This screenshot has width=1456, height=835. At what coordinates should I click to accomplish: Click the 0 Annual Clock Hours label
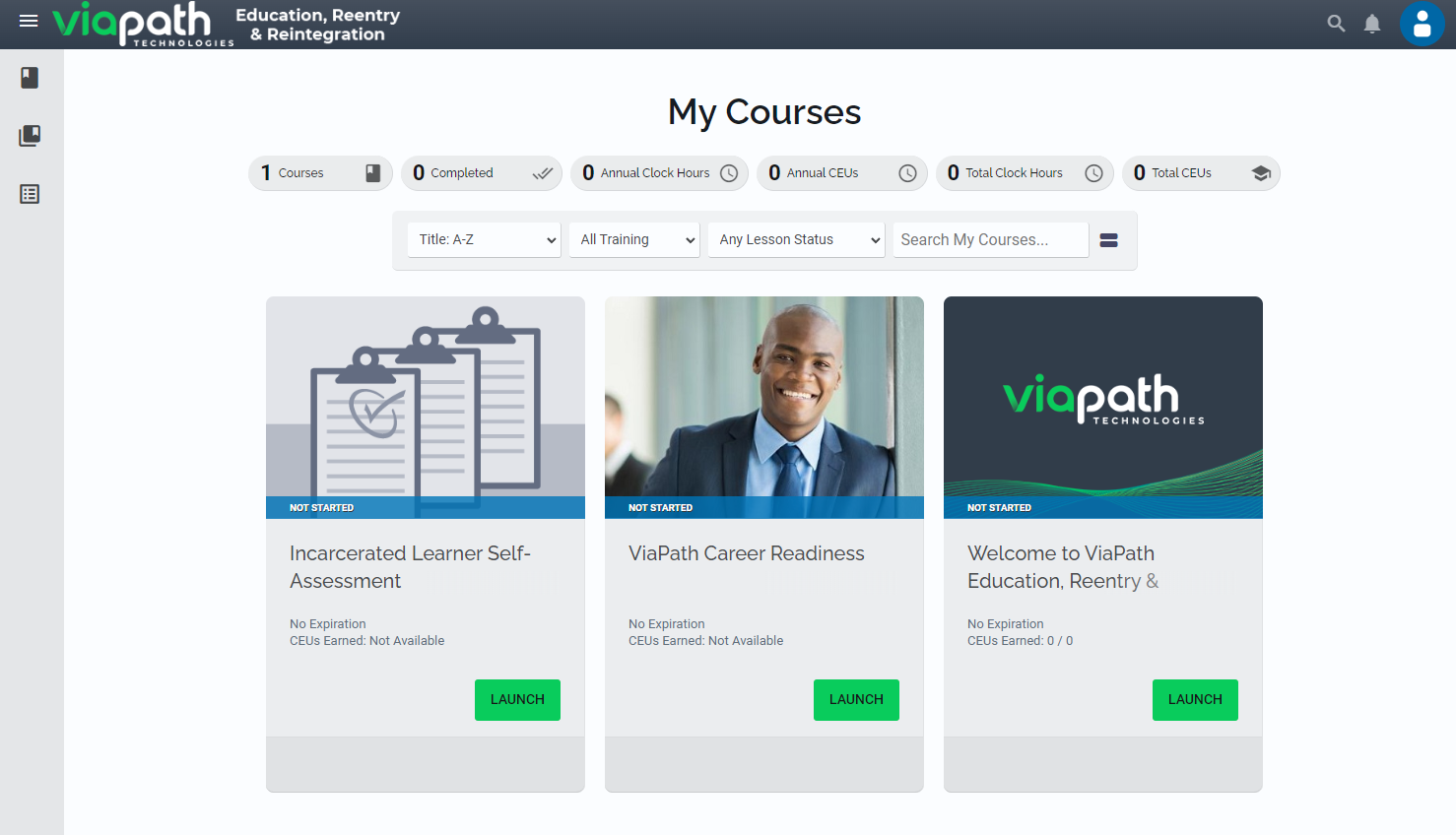click(x=646, y=173)
